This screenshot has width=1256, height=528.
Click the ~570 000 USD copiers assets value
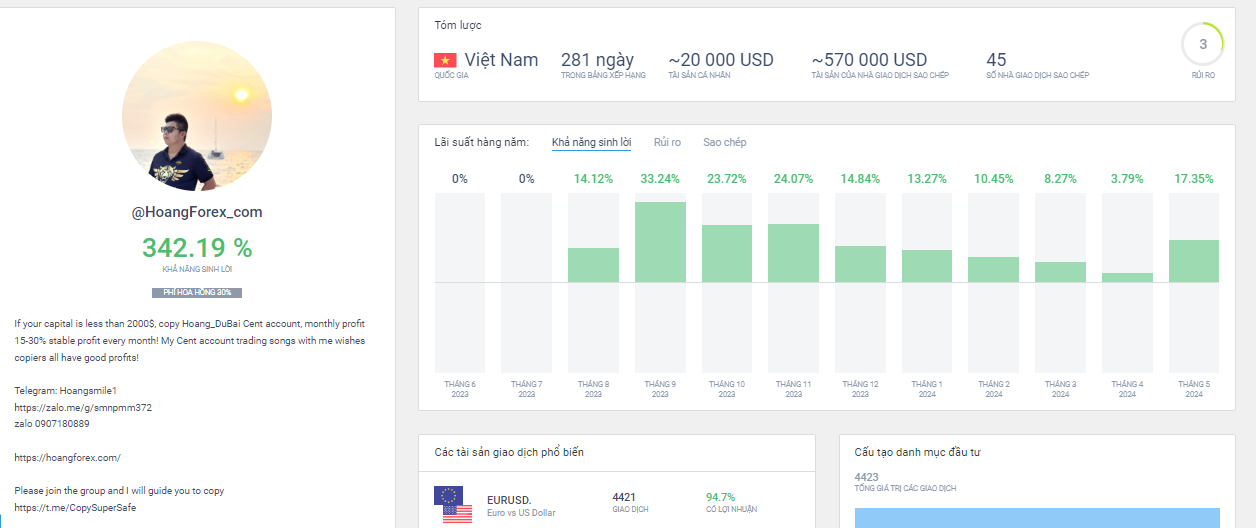pos(869,60)
